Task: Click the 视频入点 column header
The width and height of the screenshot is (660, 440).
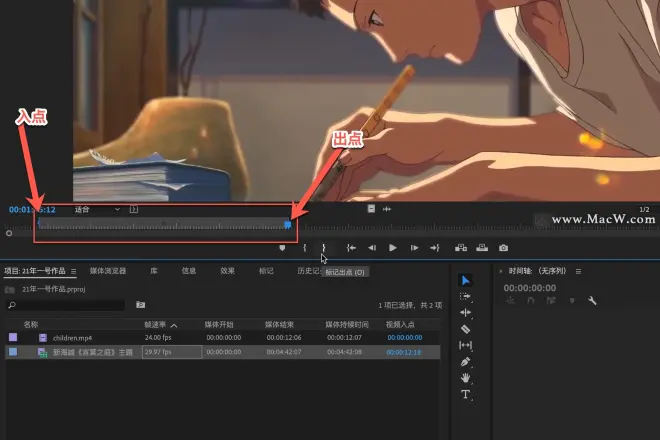Action: 400,325
